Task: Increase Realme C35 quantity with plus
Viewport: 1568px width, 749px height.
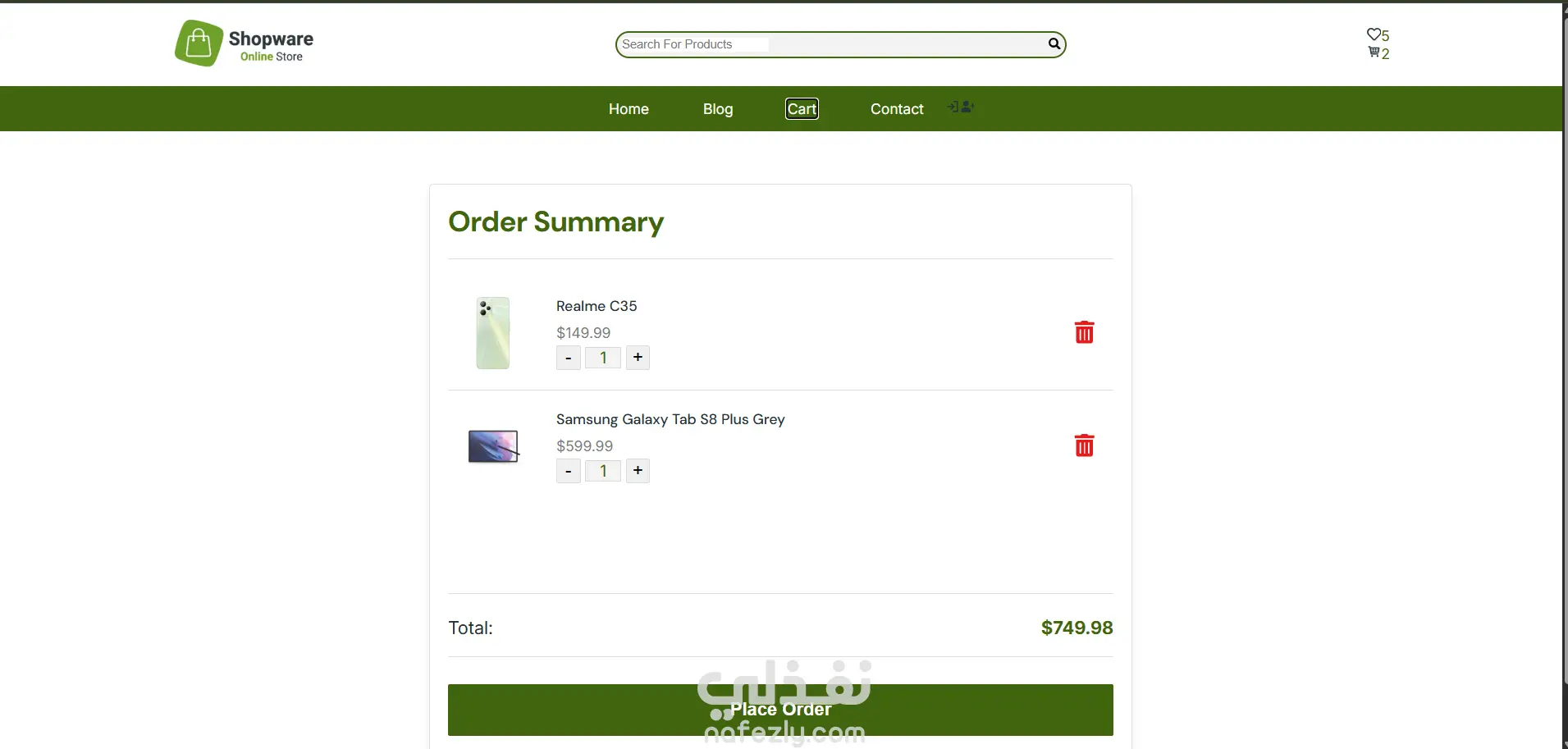Action: pos(638,358)
